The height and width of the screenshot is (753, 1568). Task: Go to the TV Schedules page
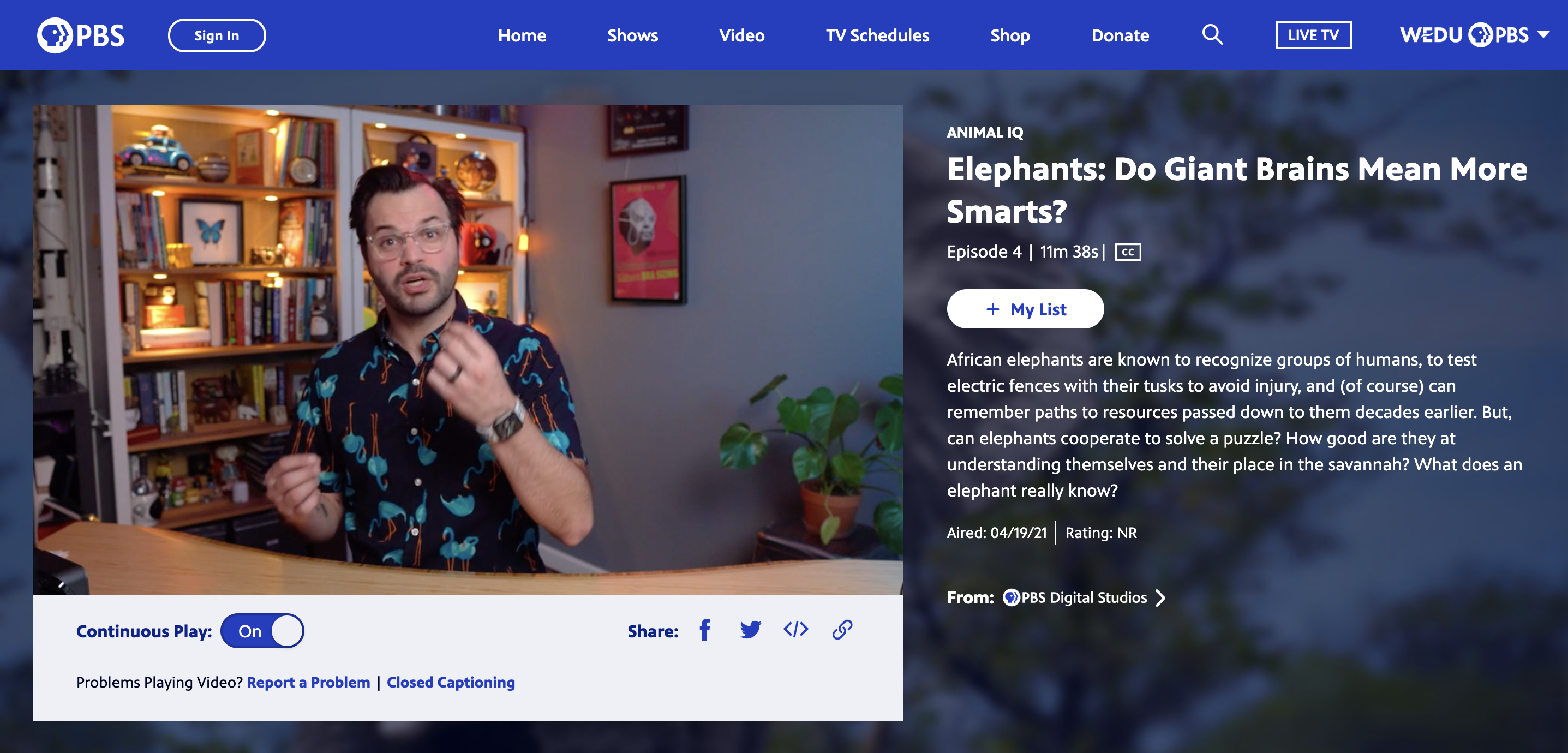click(x=877, y=35)
